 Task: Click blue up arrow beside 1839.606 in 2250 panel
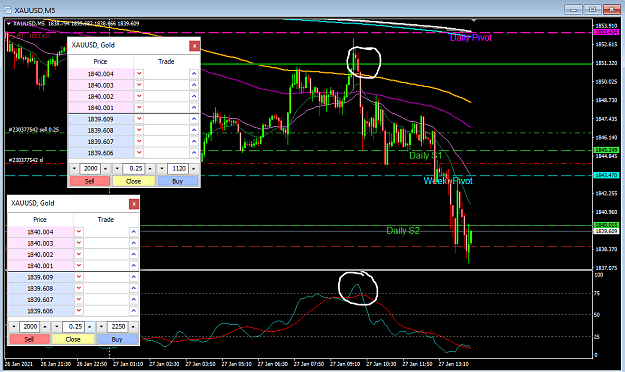[134, 311]
